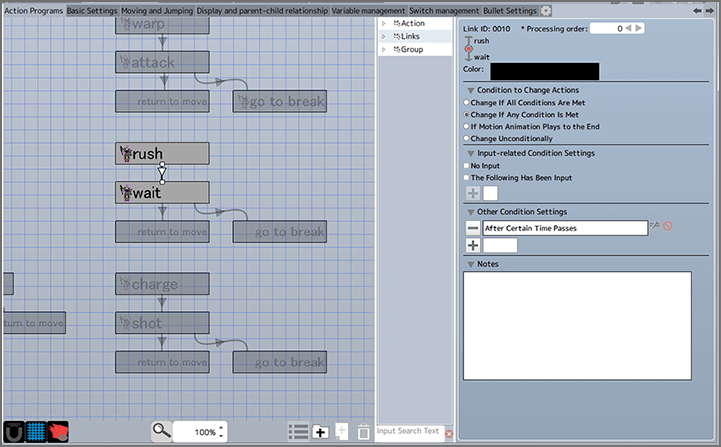The image size is (721, 447).
Task: Click the arrow from attack to return to move
Action: (x=163, y=82)
